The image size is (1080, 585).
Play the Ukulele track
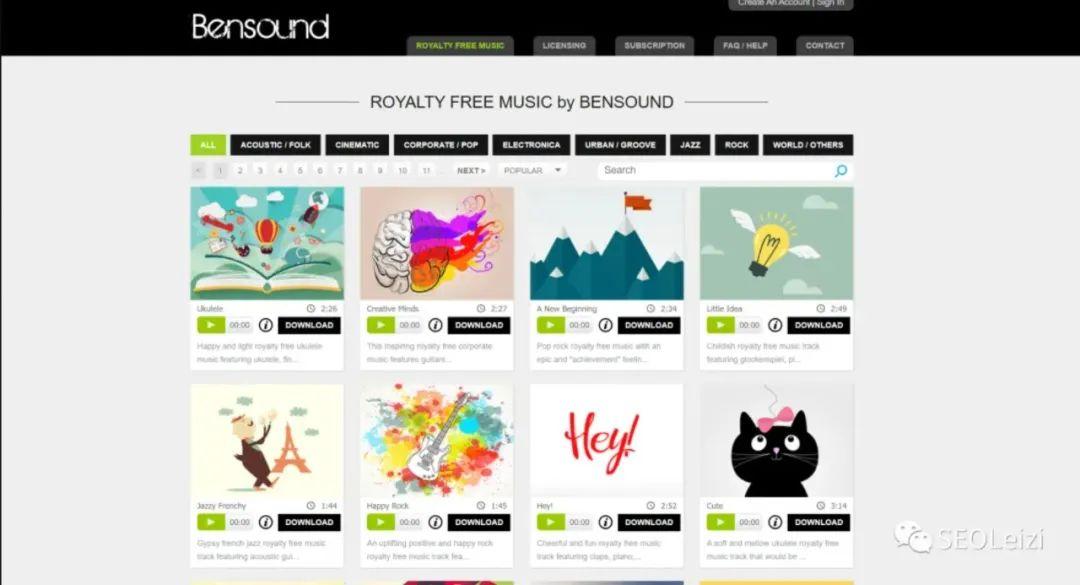[x=211, y=325]
